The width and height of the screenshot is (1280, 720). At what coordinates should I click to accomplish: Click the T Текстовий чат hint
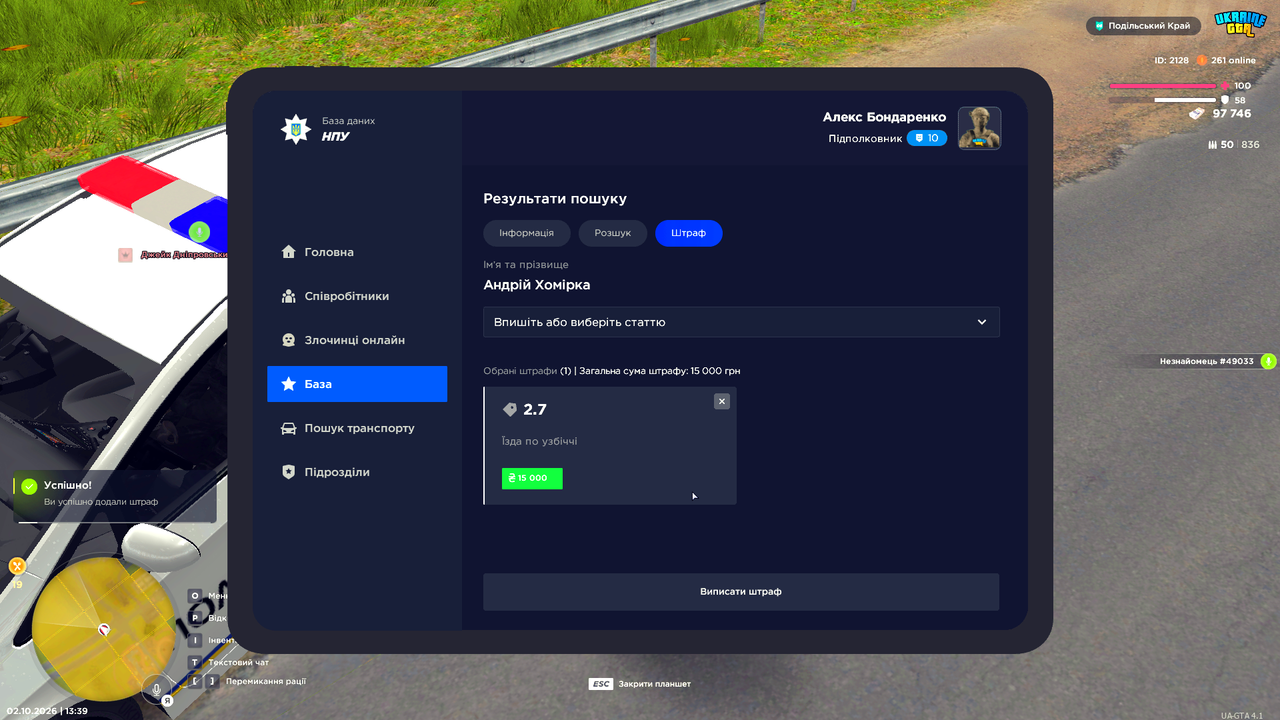pyautogui.click(x=229, y=662)
